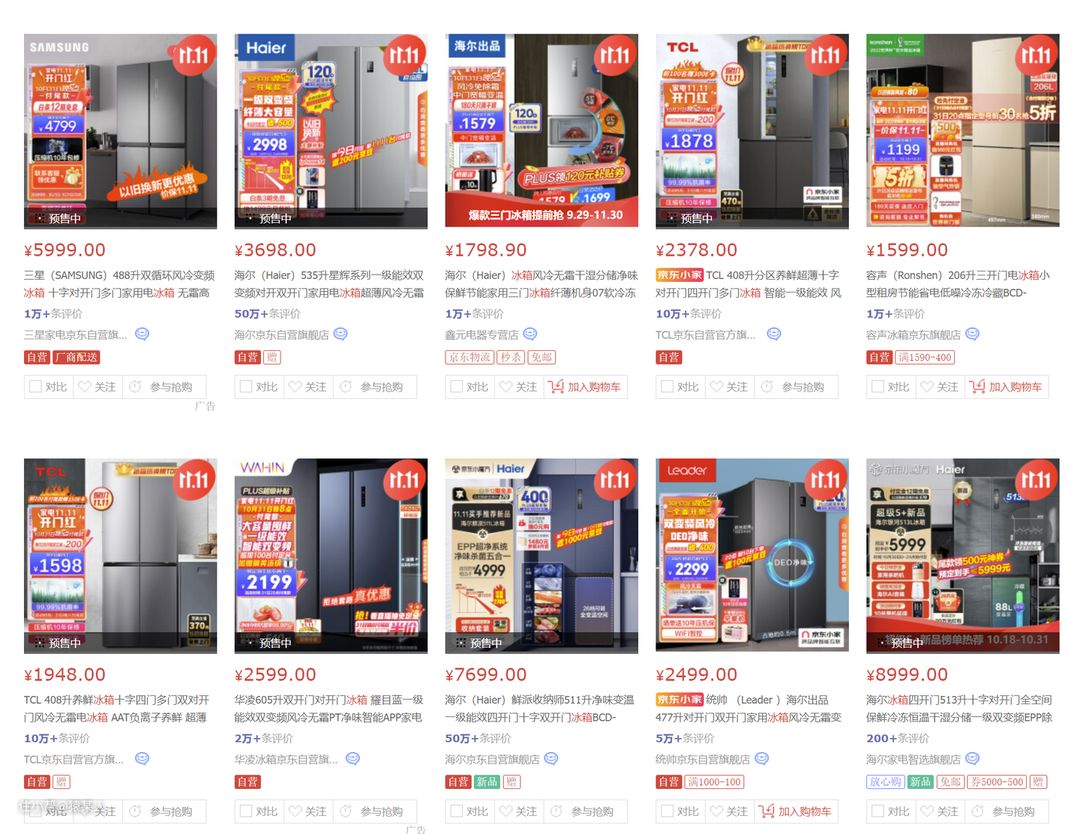Viewport: 1080px width, 834px height.
Task: Open TCL ¥1948.00 fridge product image
Action: pos(121,556)
